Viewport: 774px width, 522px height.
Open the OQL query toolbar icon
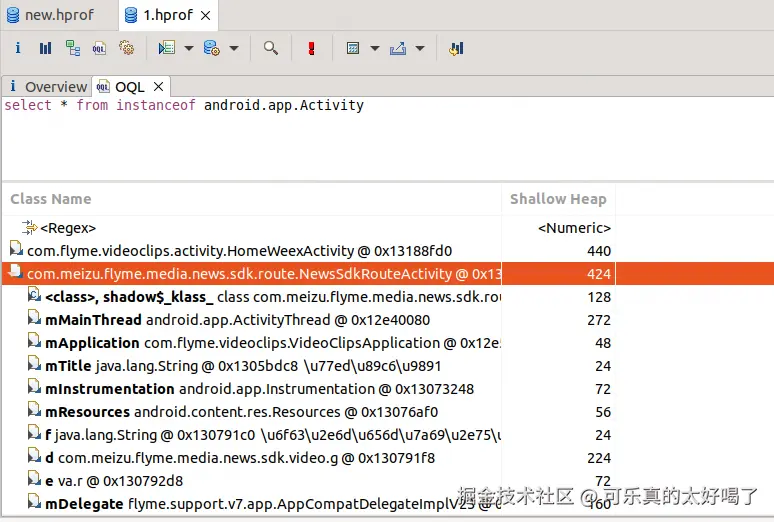[99, 48]
